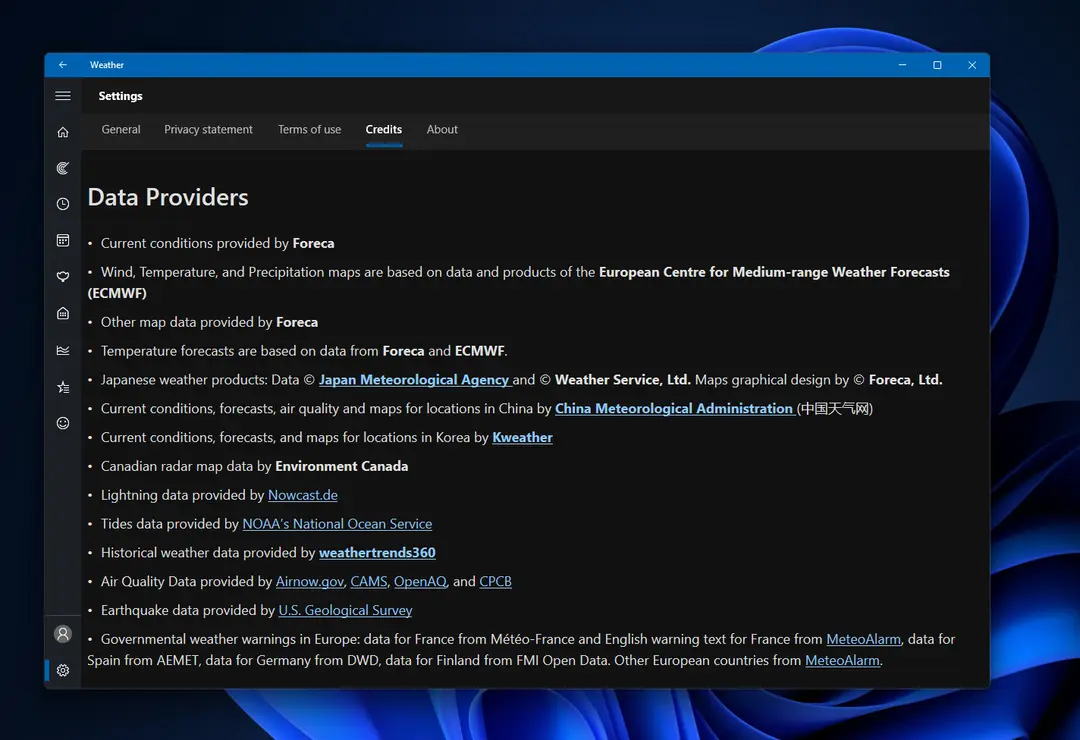Go to the Forecast home icon
Image resolution: width=1080 pixels, height=740 pixels.
coord(63,132)
